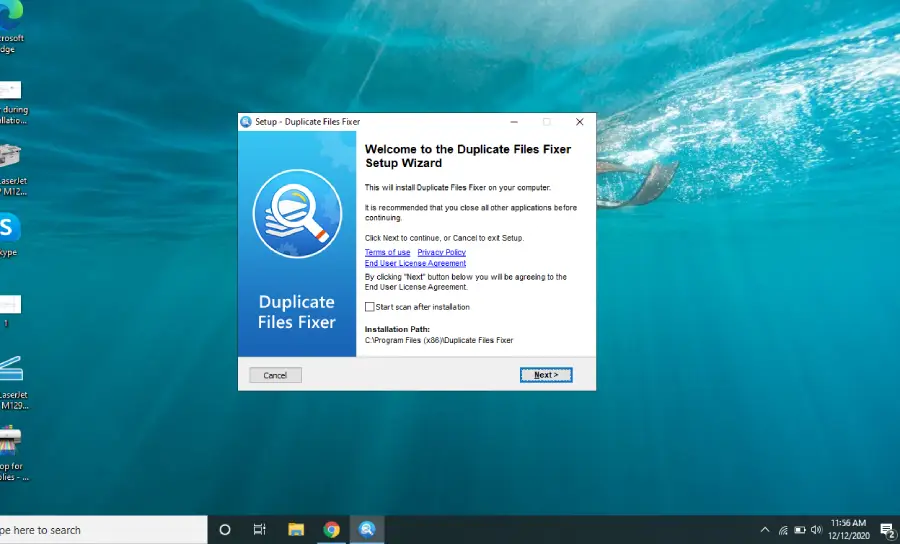Open Task View on the taskbar
This screenshot has width=900, height=544.
click(x=259, y=529)
